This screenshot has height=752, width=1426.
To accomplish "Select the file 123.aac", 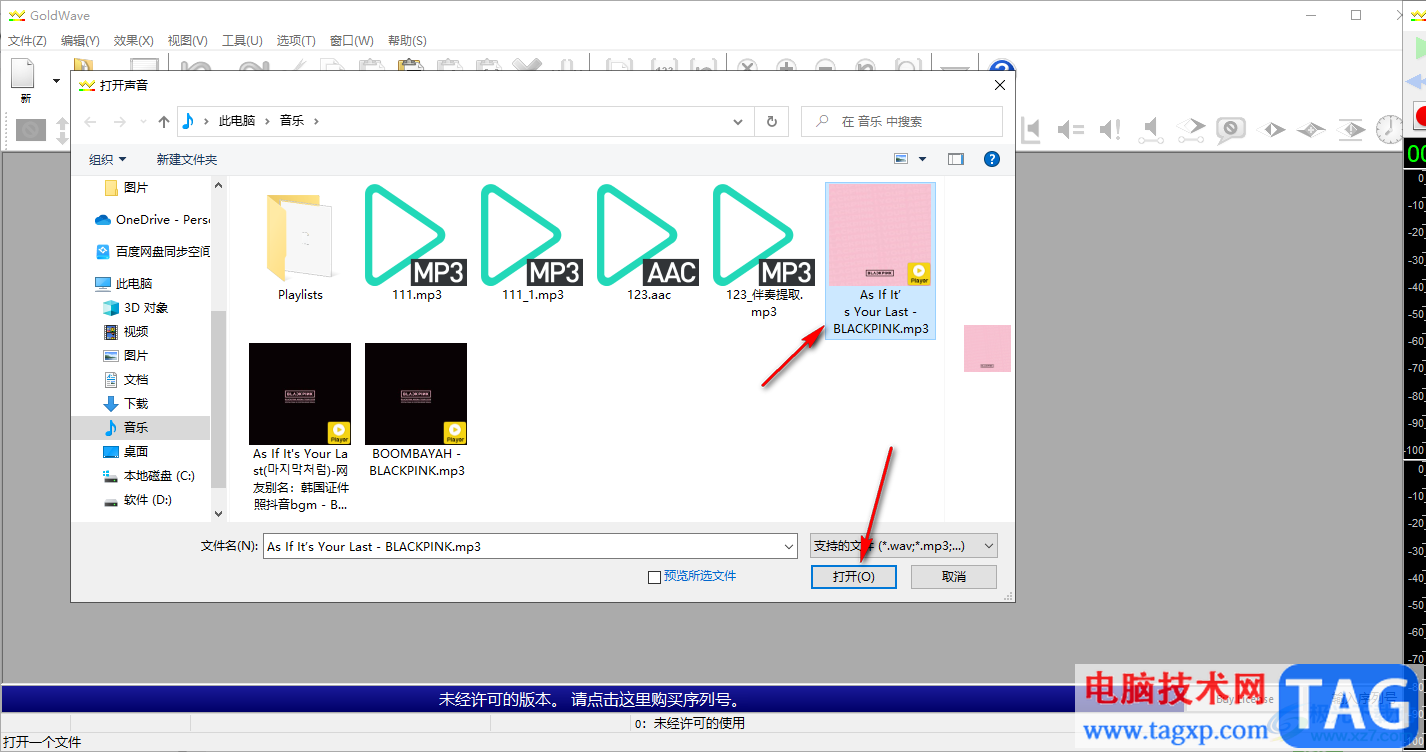I will 649,245.
